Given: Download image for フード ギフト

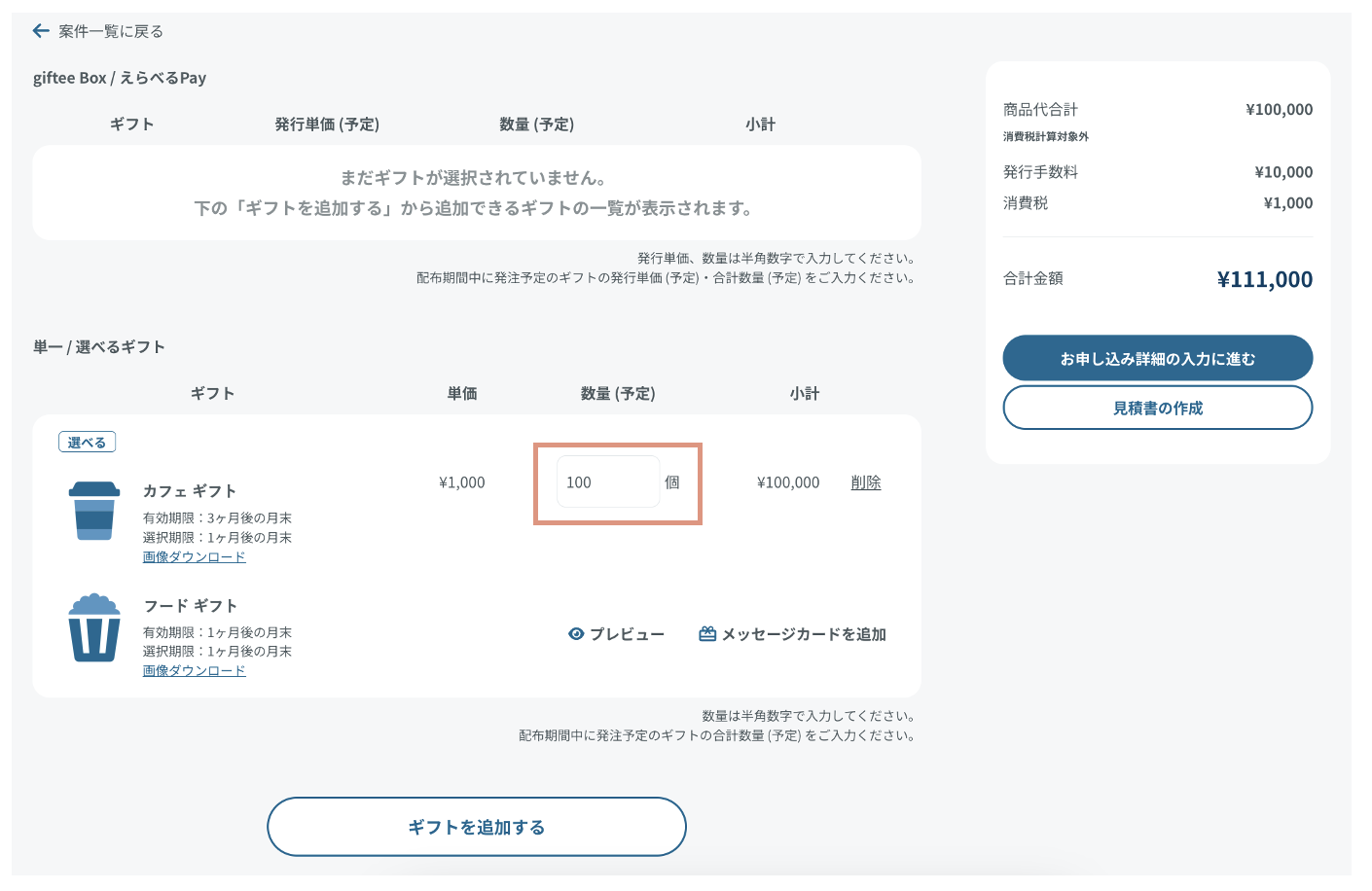Looking at the screenshot, I should (194, 671).
